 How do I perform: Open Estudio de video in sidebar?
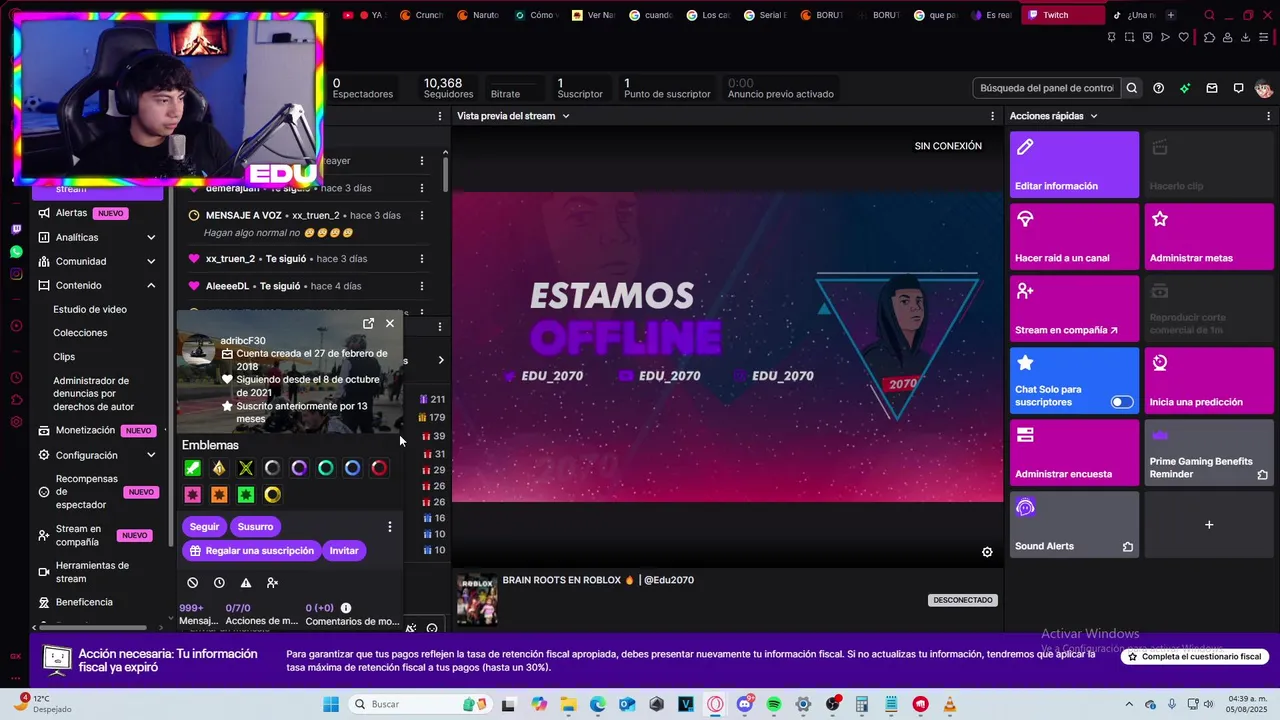(x=90, y=310)
